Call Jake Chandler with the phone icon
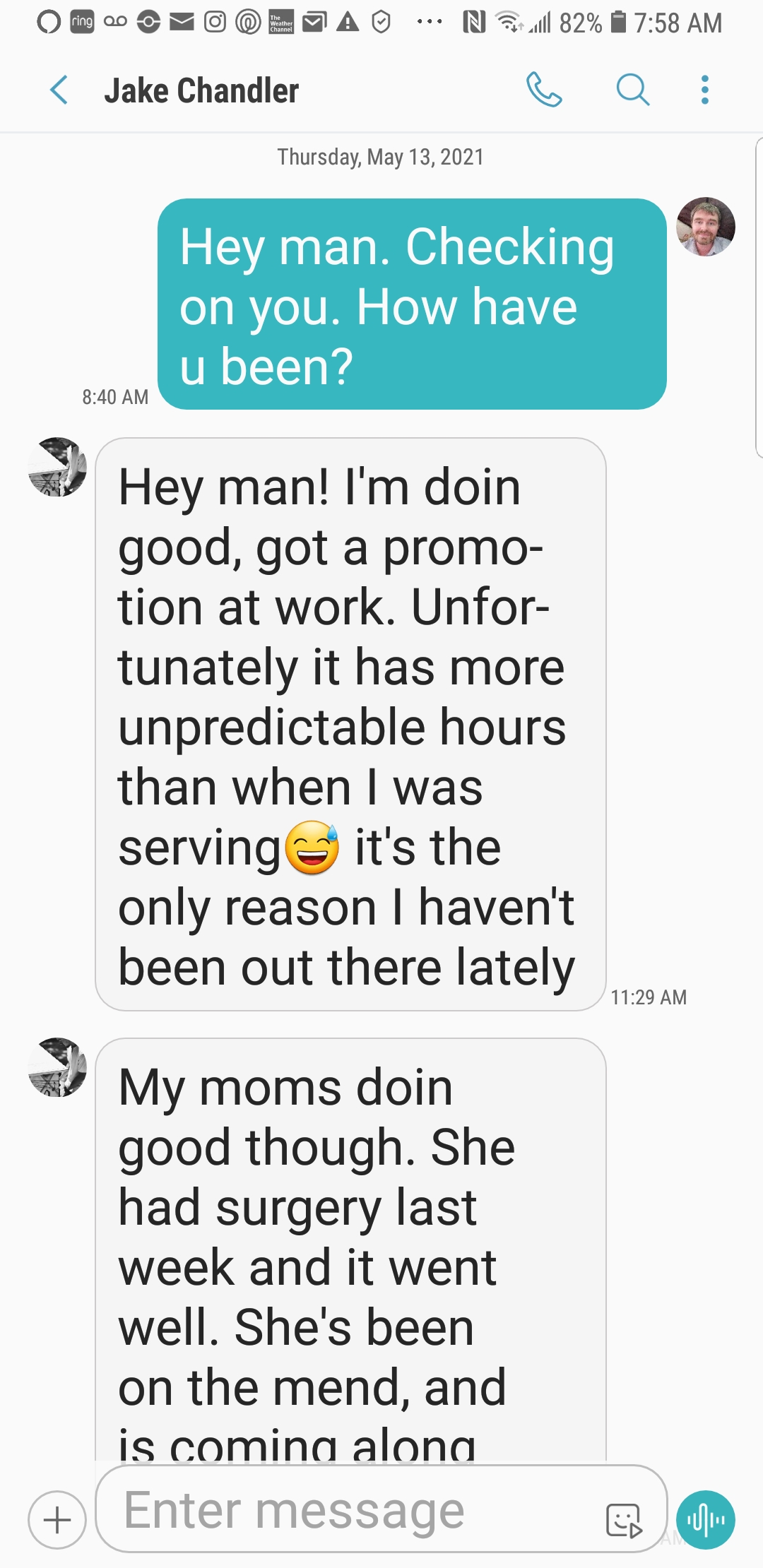This screenshot has width=763, height=1568. click(x=544, y=90)
